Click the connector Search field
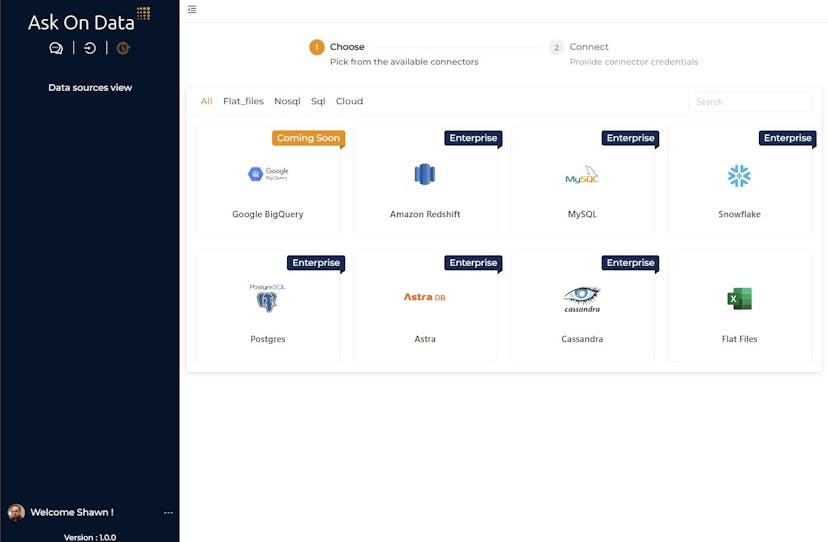The height and width of the screenshot is (542, 828). tap(750, 101)
